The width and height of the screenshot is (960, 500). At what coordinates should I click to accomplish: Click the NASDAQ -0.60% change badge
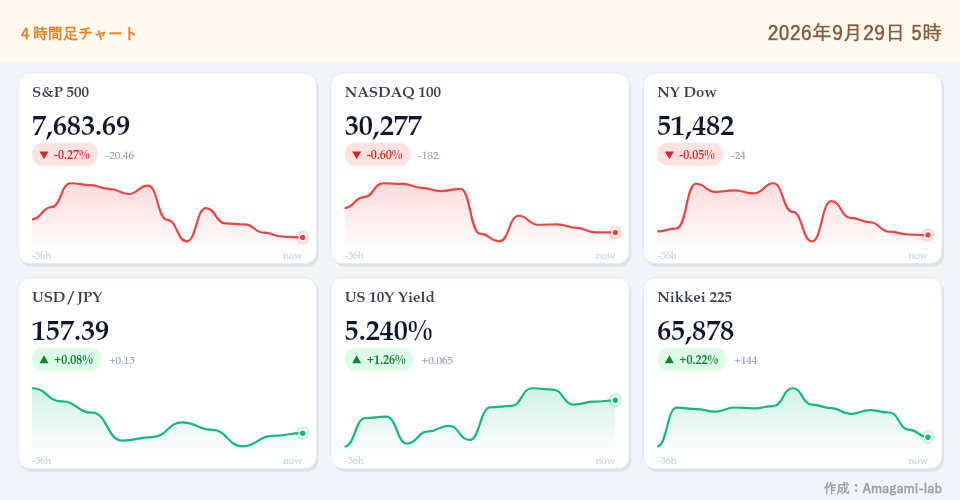click(x=378, y=155)
